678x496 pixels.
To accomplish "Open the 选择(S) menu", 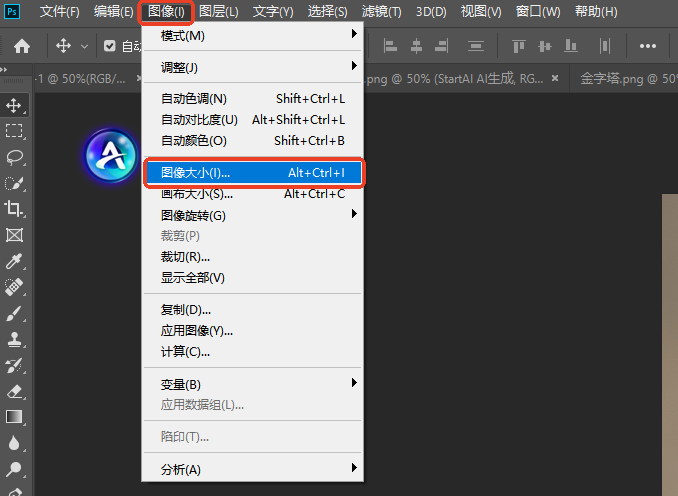I will [x=327, y=11].
